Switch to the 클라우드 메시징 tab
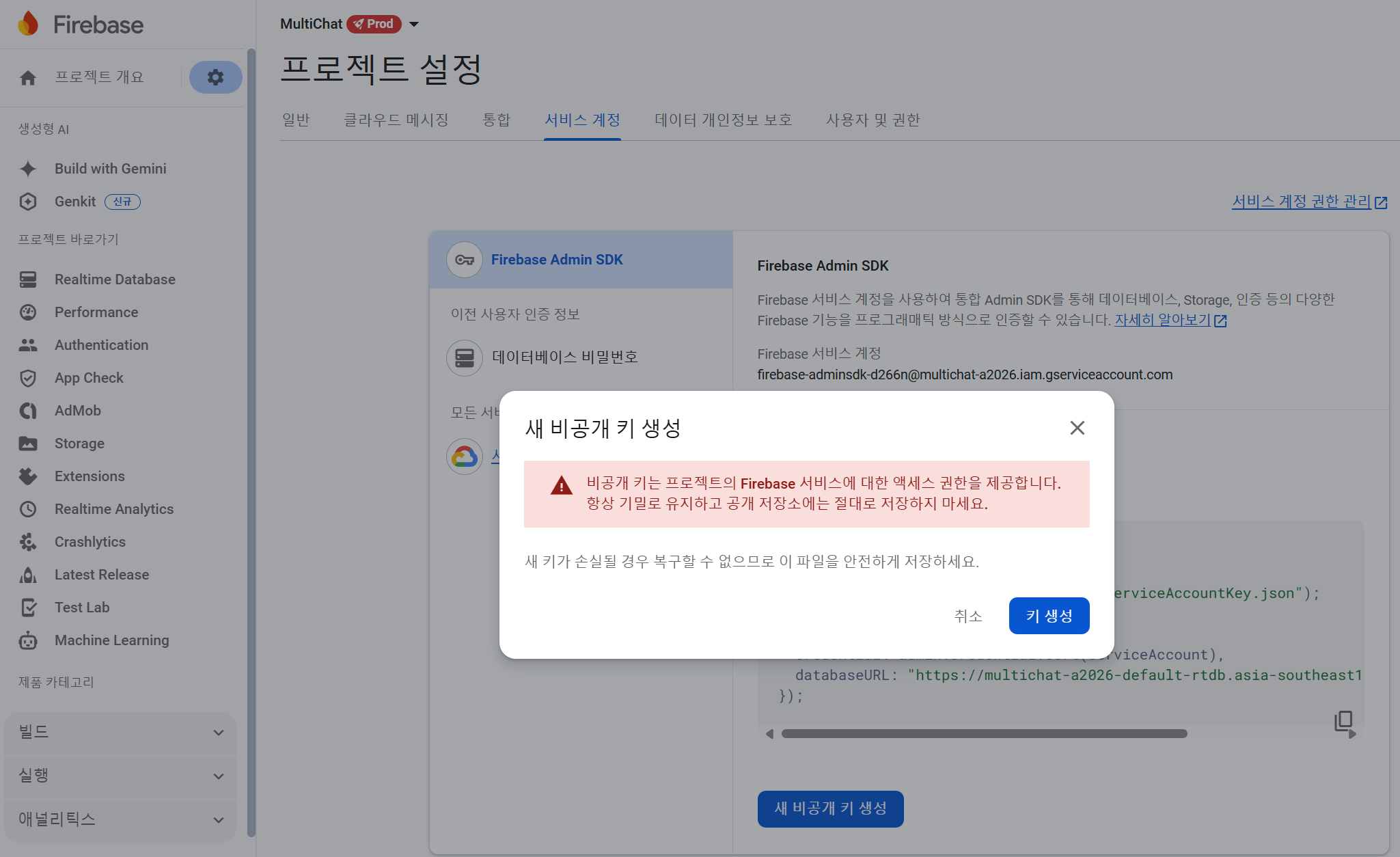The width and height of the screenshot is (1400, 857). pos(396,120)
